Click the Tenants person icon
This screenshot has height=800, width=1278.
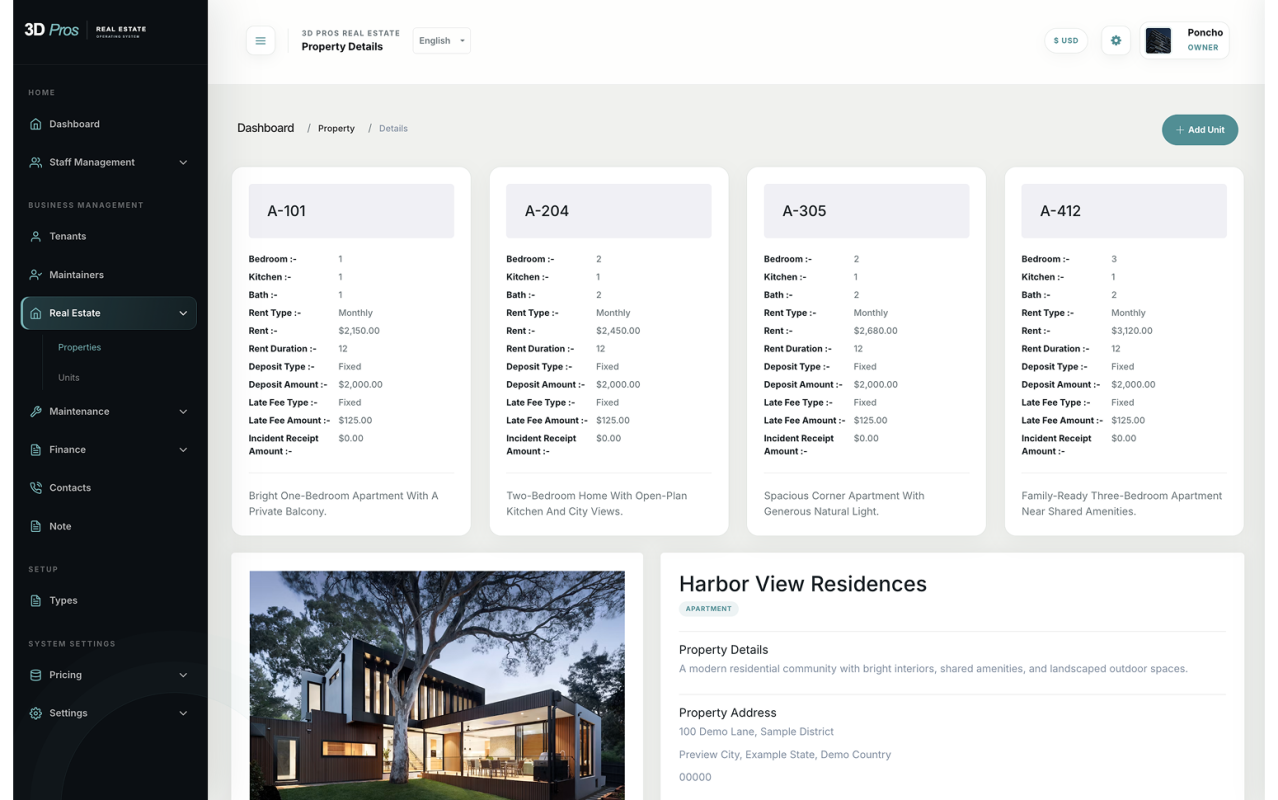36,236
